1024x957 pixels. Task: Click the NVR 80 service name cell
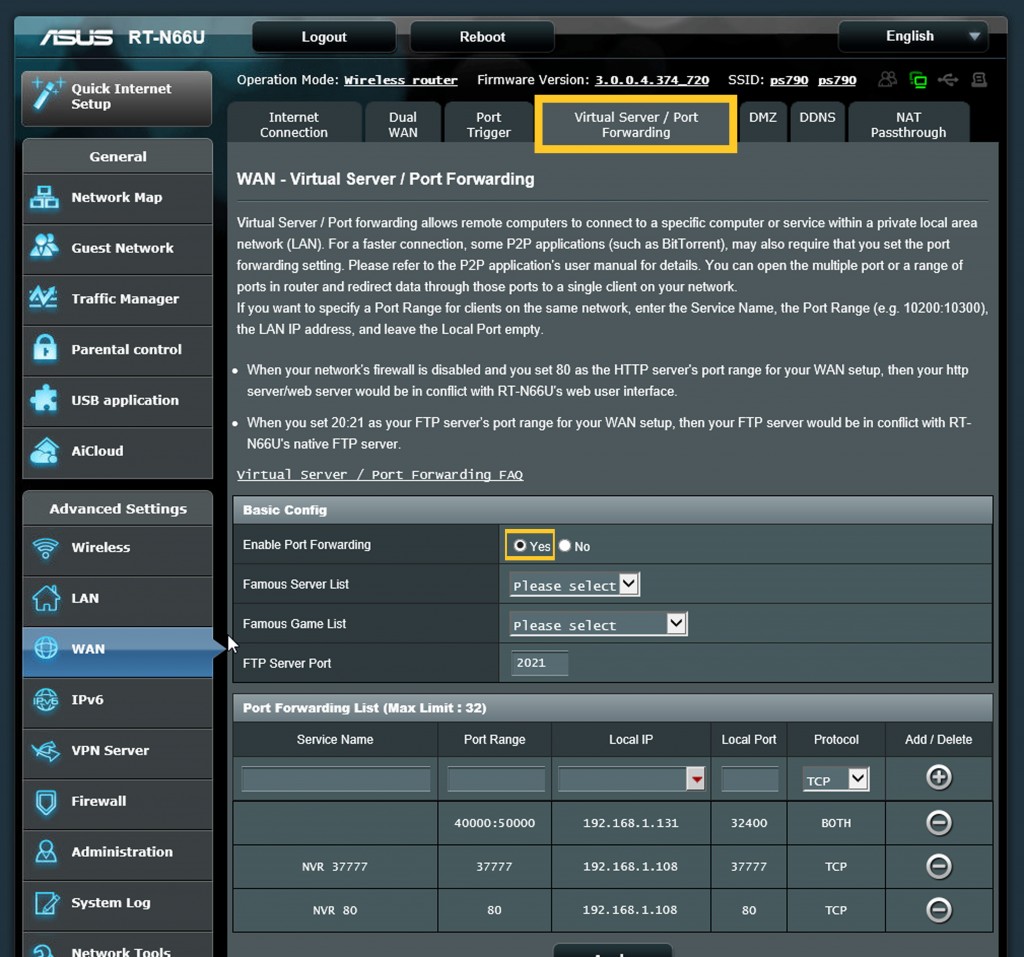pyautogui.click(x=335, y=911)
